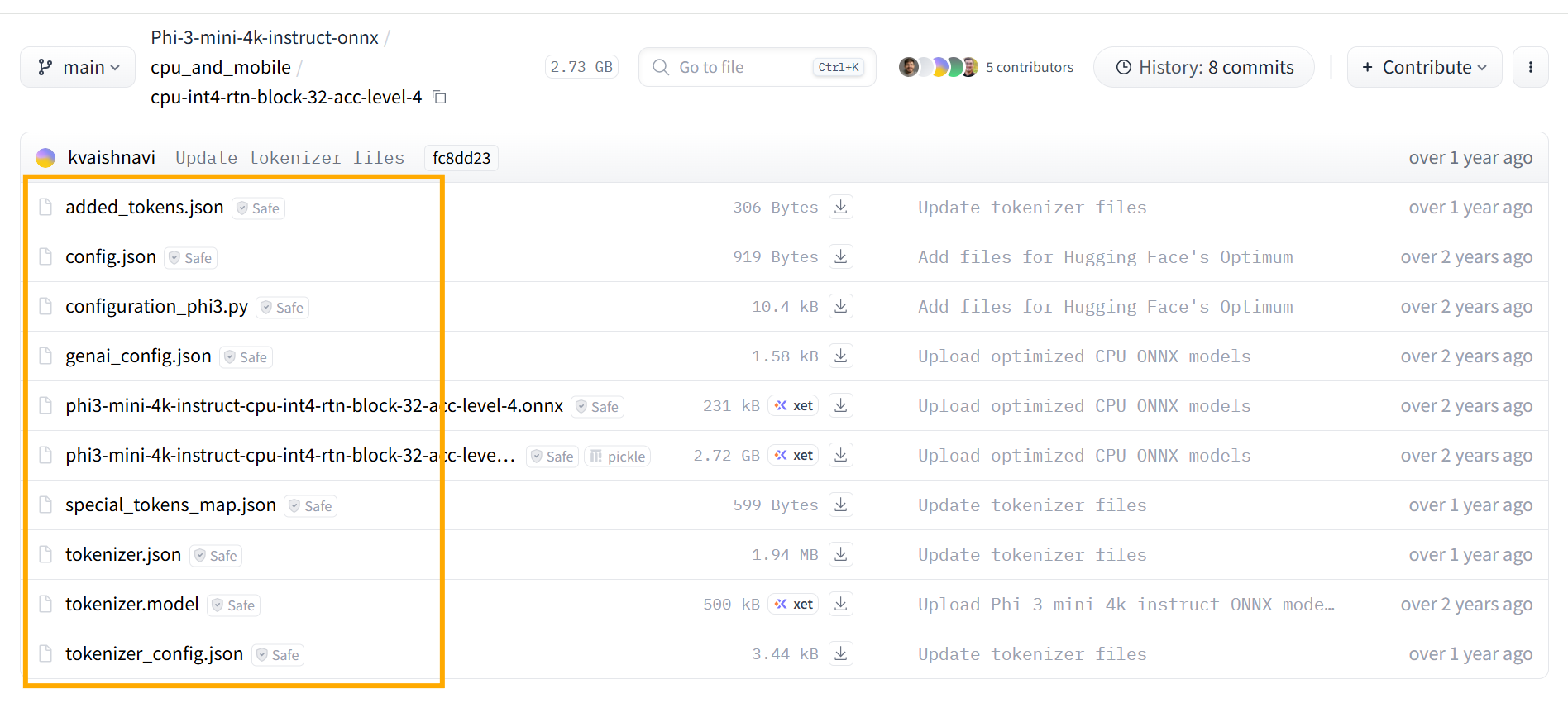Open the Phi-3-mini-4k-instruct-onnx breadcrumb

pos(265,37)
